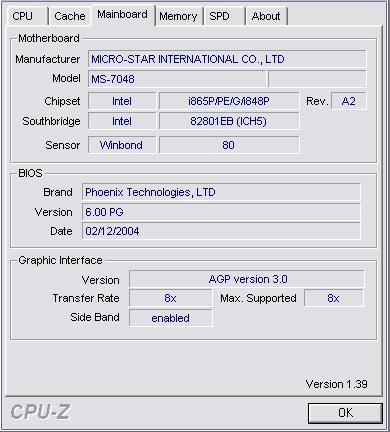390x432 pixels.
Task: Click the empty field beside Model
Action: pyautogui.click(x=317, y=79)
